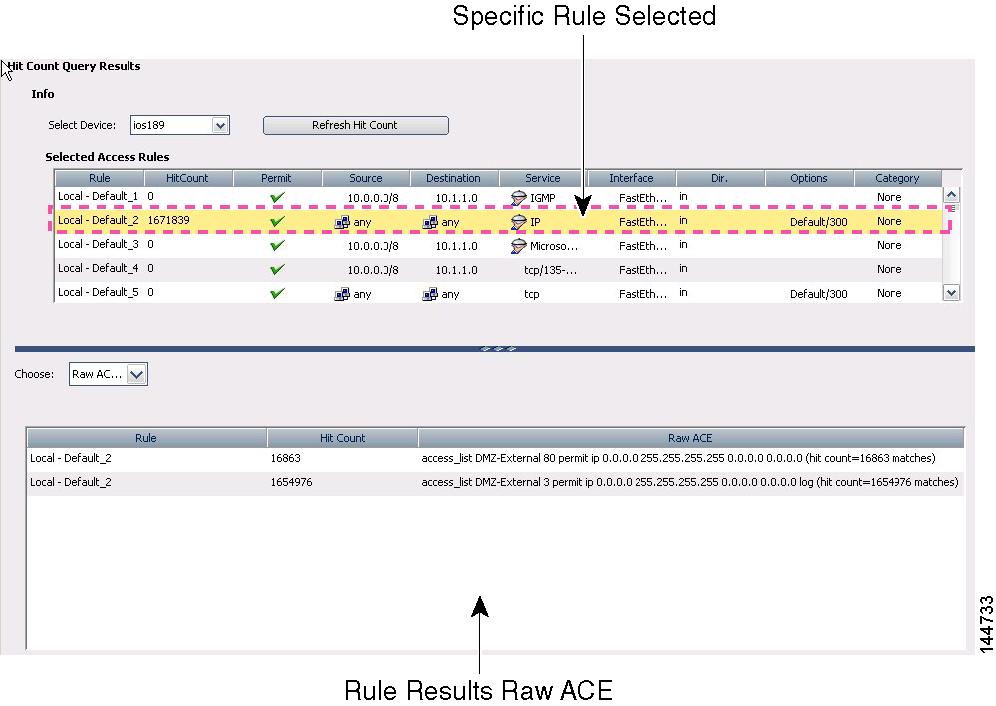
Task: Open the Select Device dropdown
Action: point(222,125)
